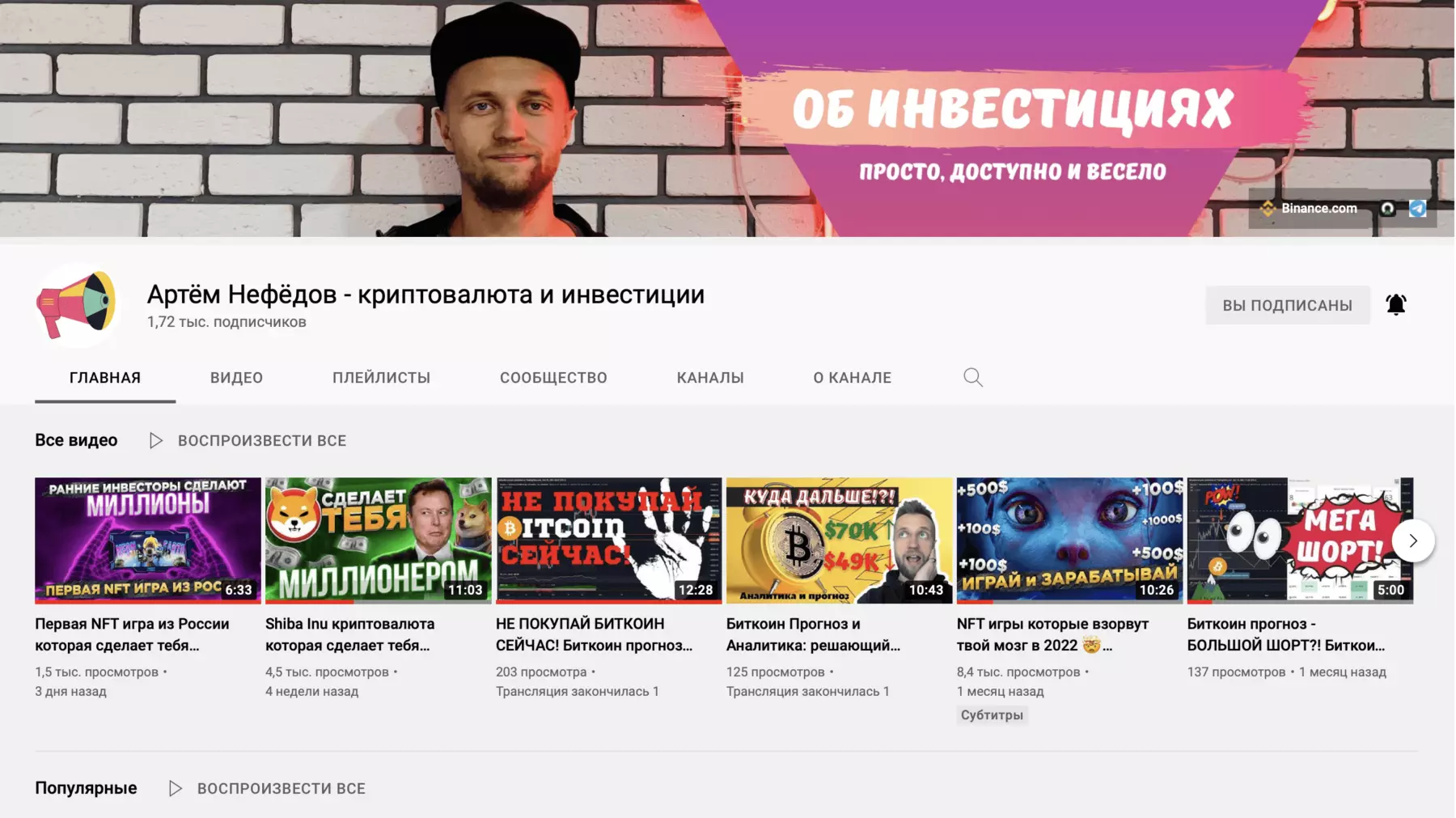The height and width of the screenshot is (818, 1456).
Task: Toggle the 'ВЫ ПОДПИСАНЫ' subscription button
Action: pyautogui.click(x=1288, y=305)
